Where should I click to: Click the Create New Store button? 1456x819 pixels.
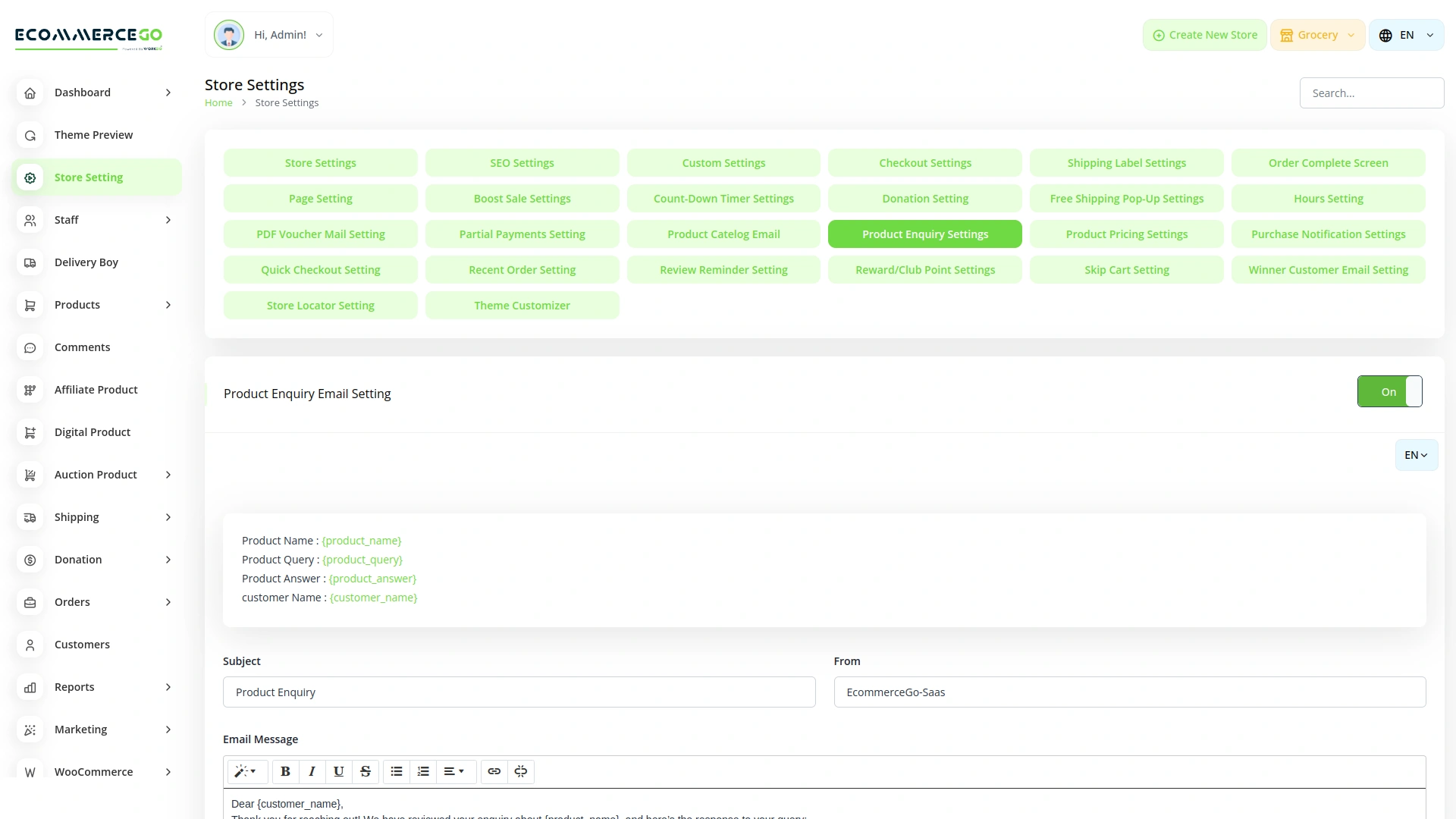tap(1204, 35)
